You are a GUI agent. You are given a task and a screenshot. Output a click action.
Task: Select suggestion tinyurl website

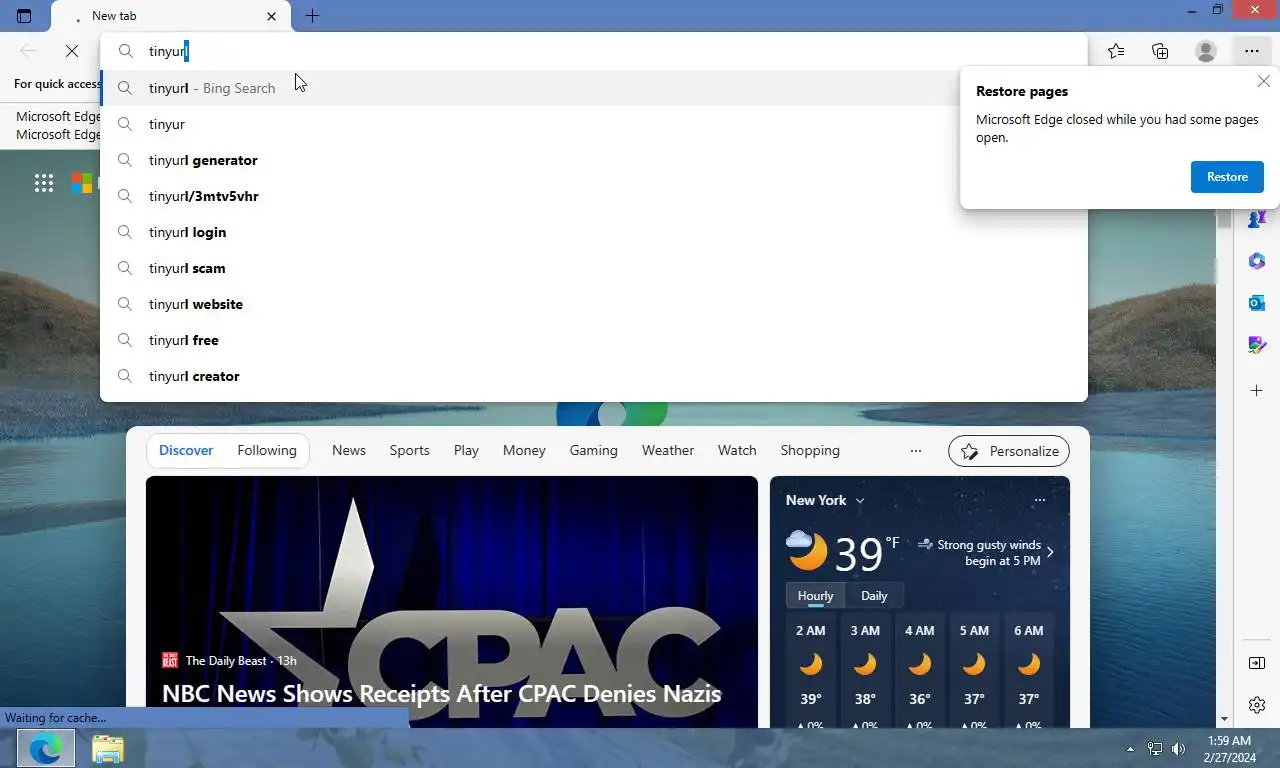click(x=594, y=304)
